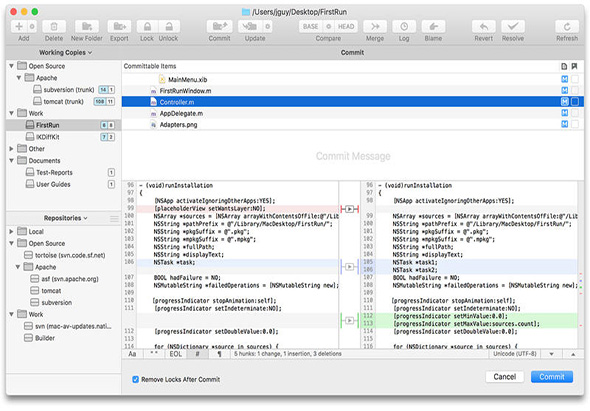
Task: Click the Merge toolbar icon
Action: pos(375,27)
